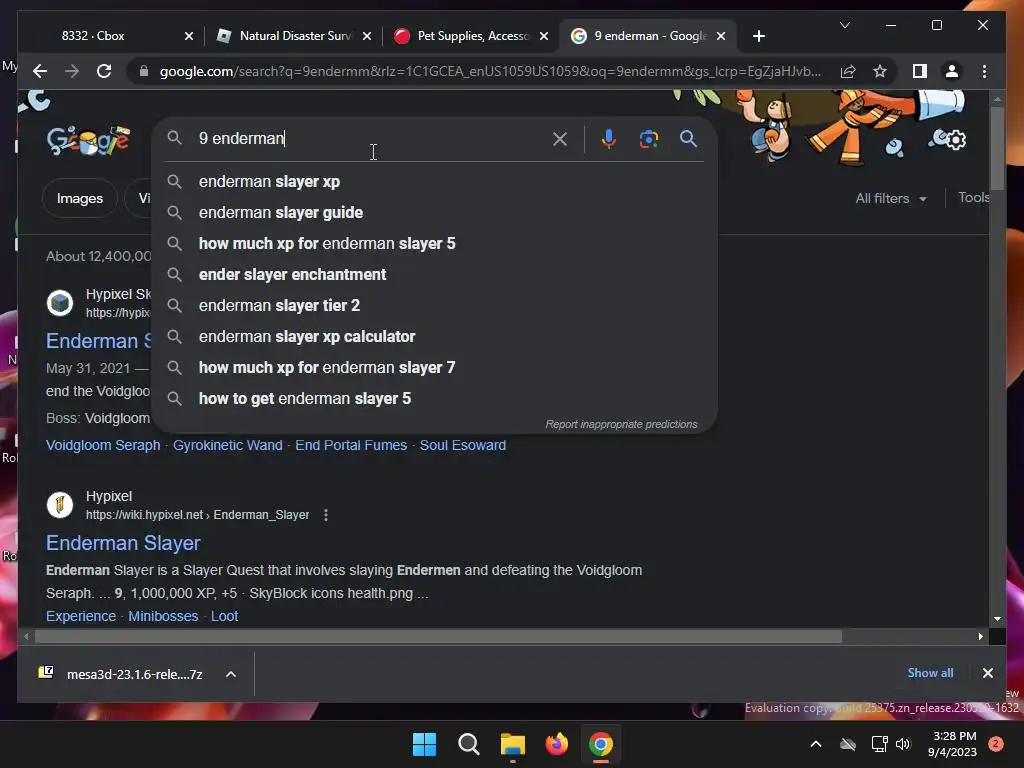Choose suggestion enderman slayer guide

(434, 212)
